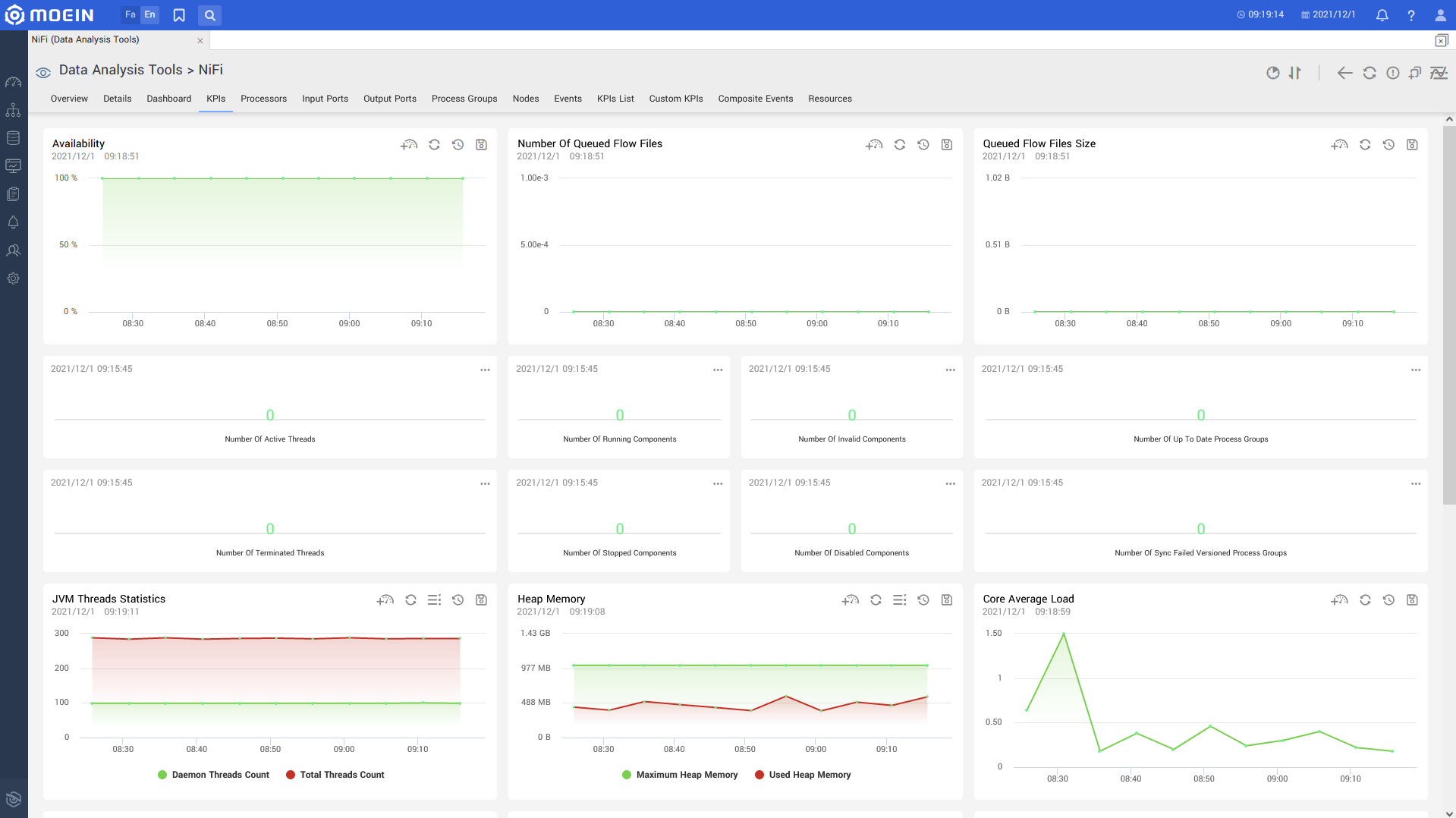Click the pie chart icon in page toolbar
This screenshot has height=818, width=1456.
(x=1272, y=73)
